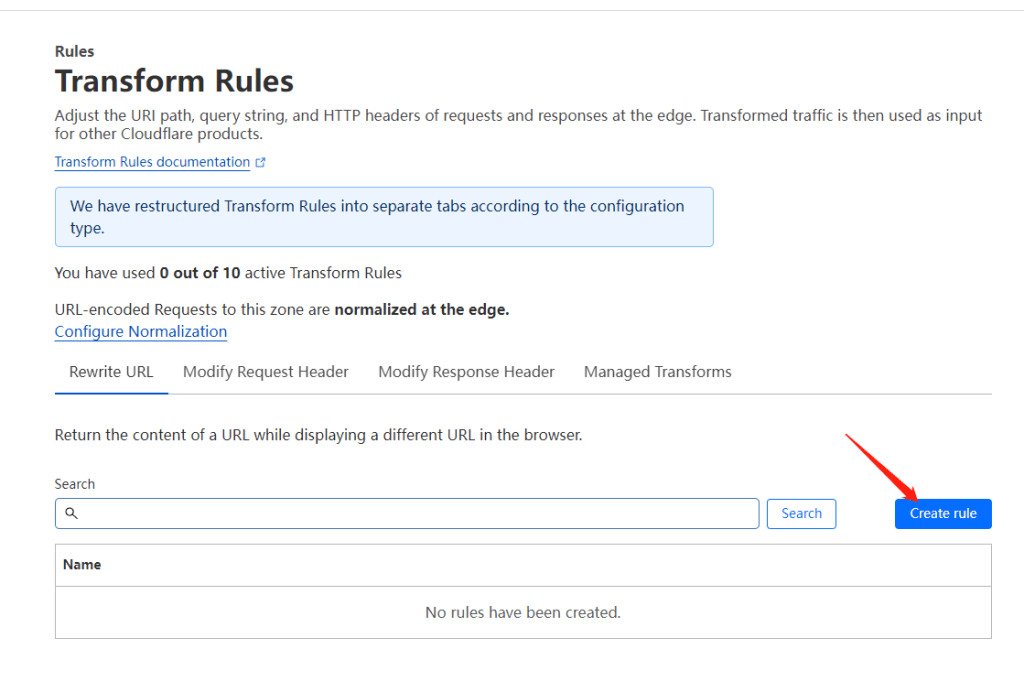Click the "normalized at the edge" text

coord(421,310)
